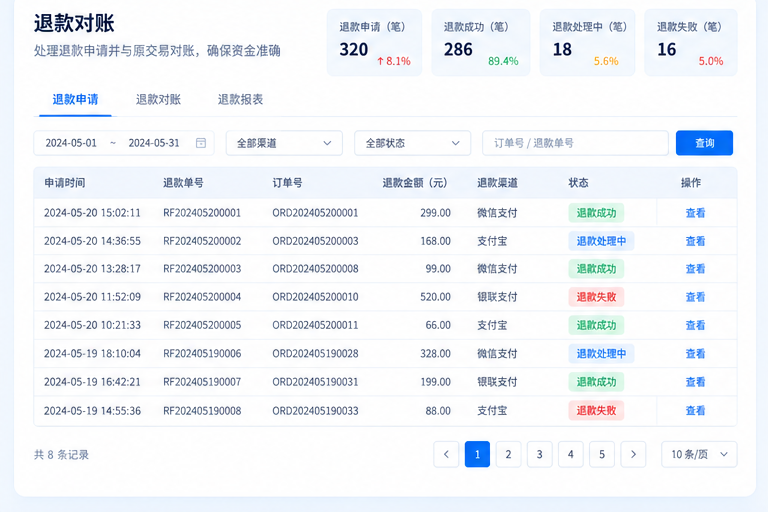The height and width of the screenshot is (512, 768).
Task: Click start date 2024-05-01 field
Action: 71,143
